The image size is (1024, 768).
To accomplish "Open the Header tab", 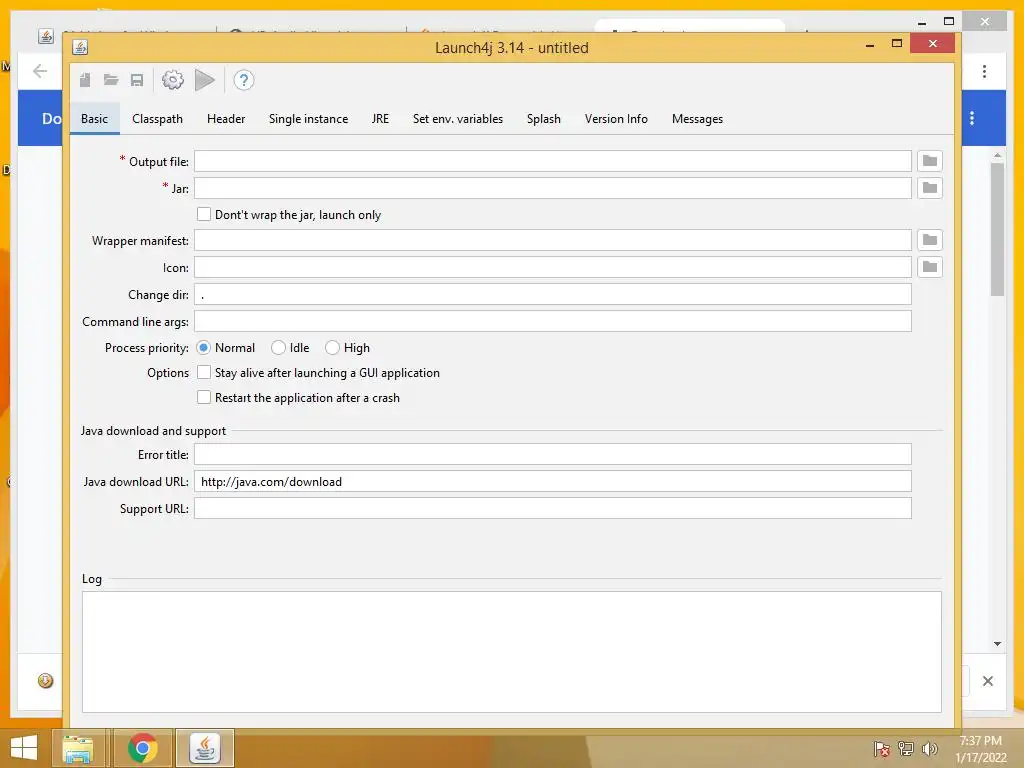I will point(226,119).
